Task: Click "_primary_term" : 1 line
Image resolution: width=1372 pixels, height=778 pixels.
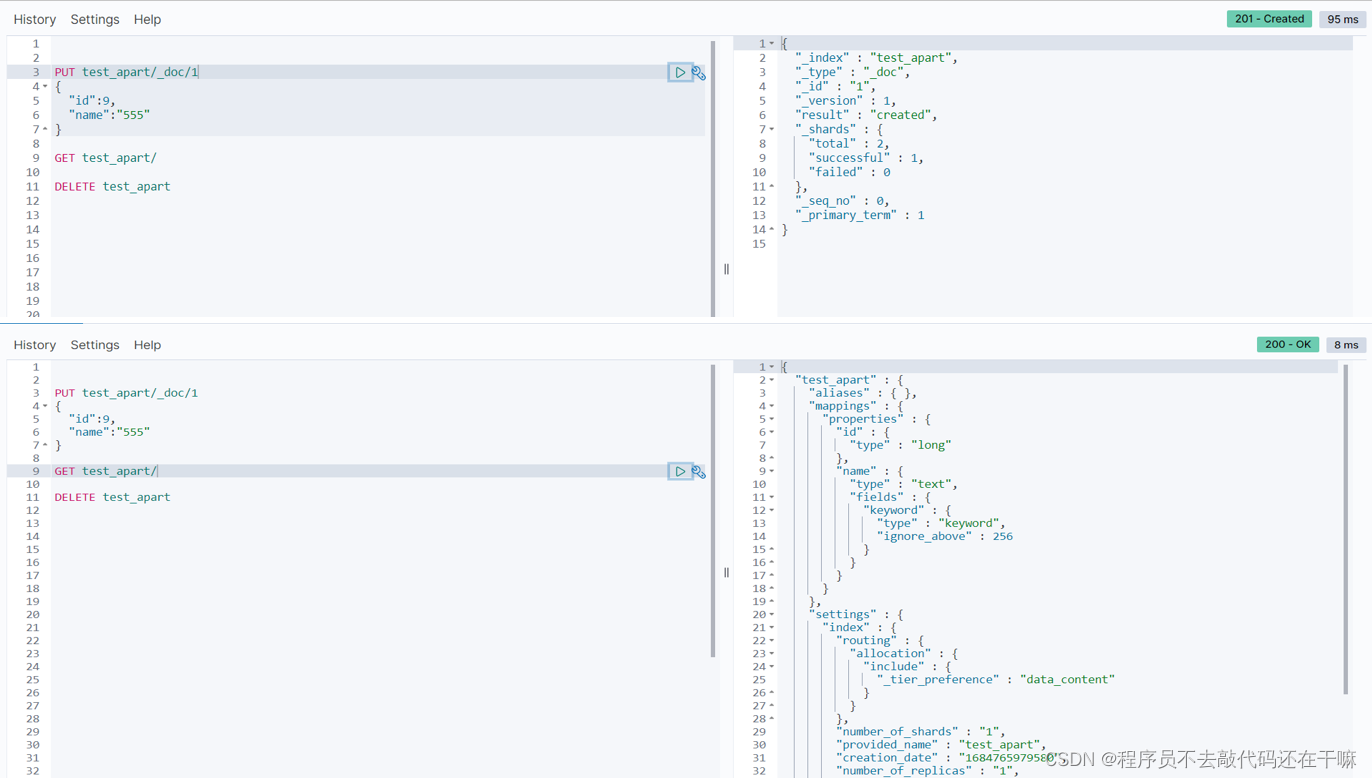Action: [859, 215]
